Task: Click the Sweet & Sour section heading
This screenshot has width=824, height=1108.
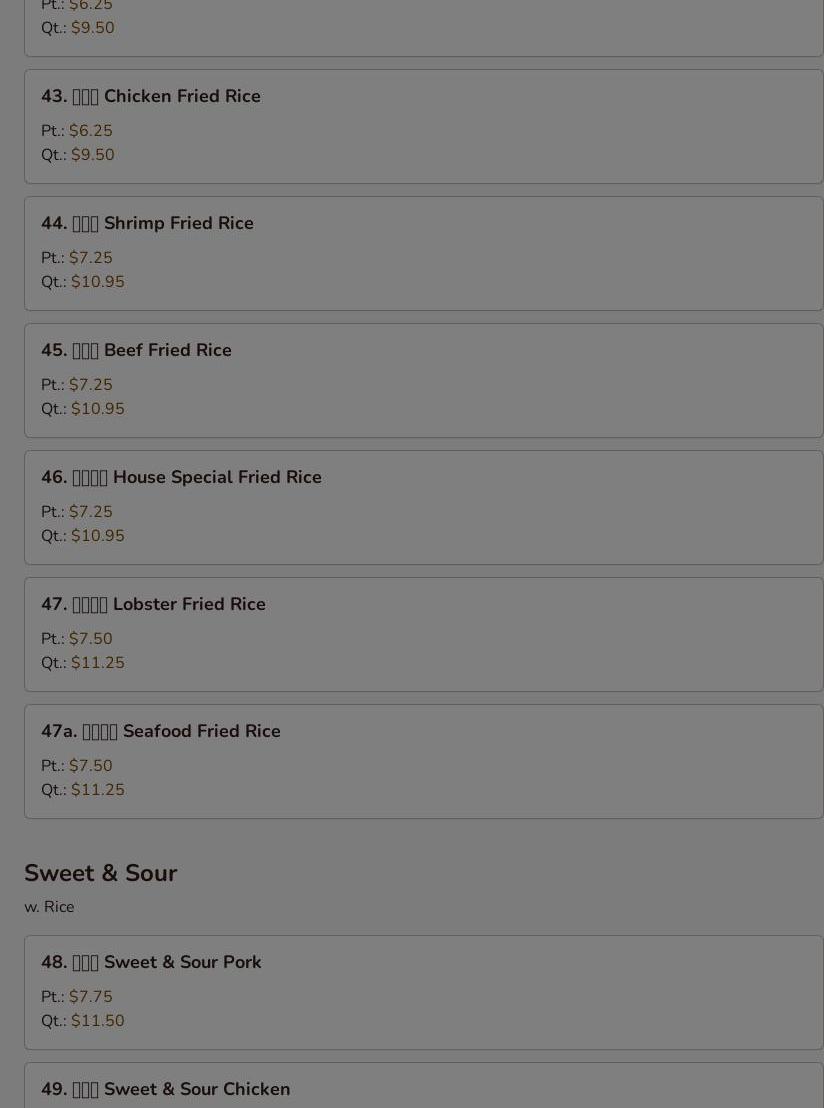Action: pyautogui.click(x=100, y=873)
